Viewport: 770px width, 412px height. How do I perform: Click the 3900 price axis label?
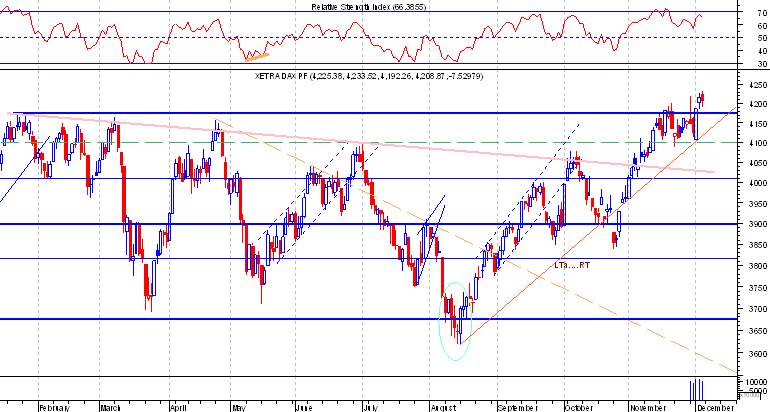click(x=758, y=223)
